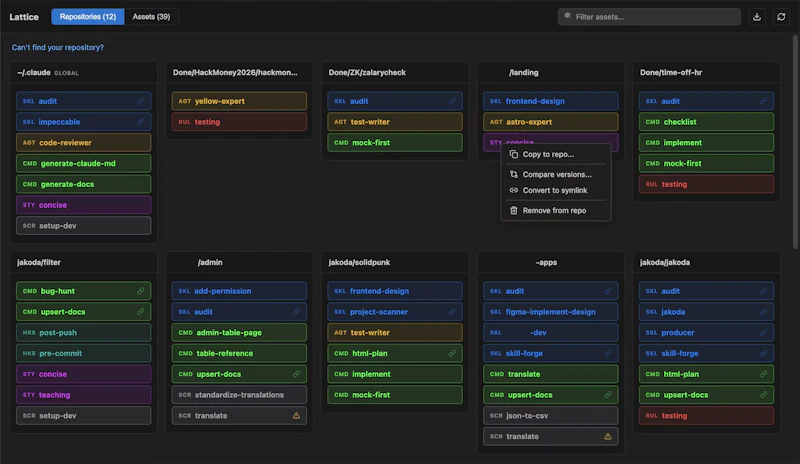800x464 pixels.
Task: Click link icon on /admin upsert-docs
Action: click(296, 374)
